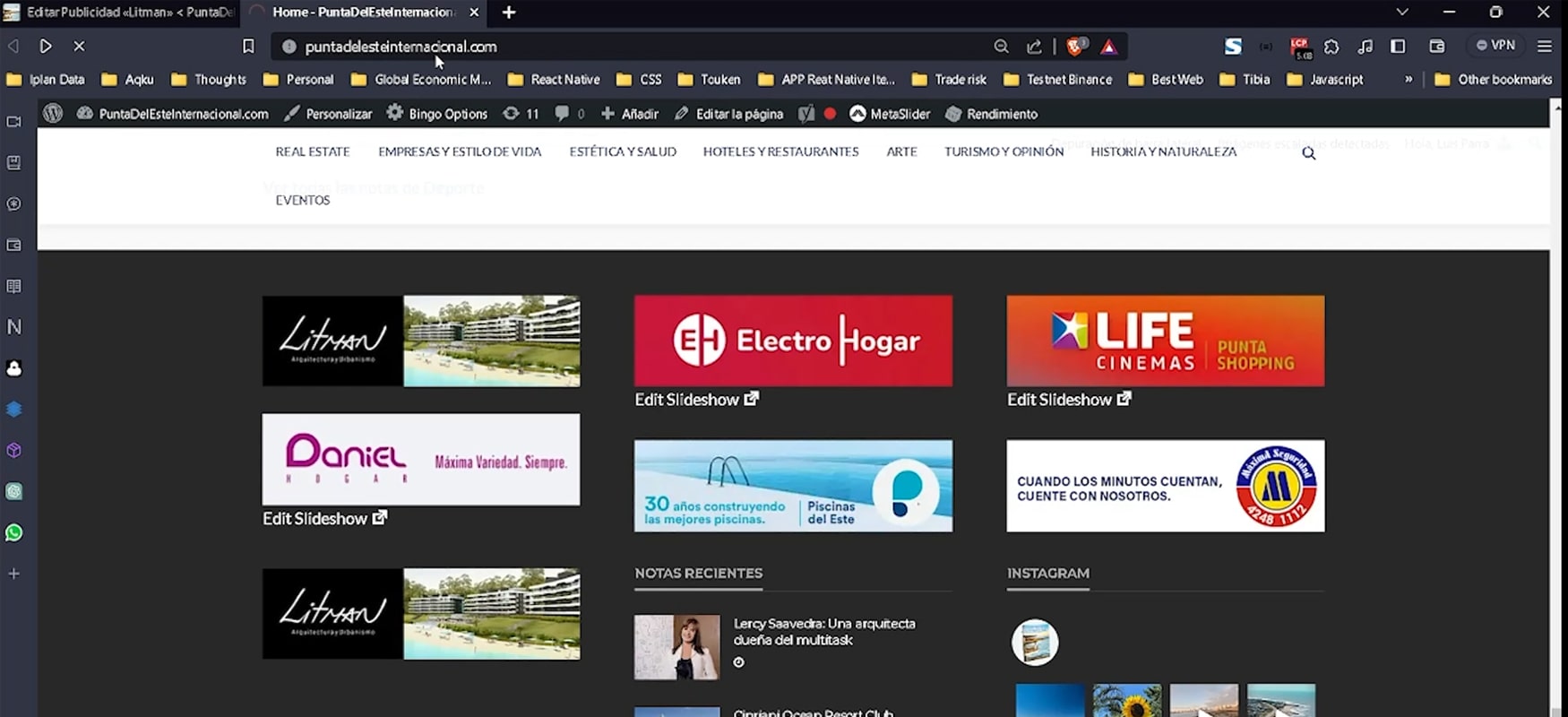Open the Tibia bookmark folder
The height and width of the screenshot is (717, 1568).
coord(1245,80)
